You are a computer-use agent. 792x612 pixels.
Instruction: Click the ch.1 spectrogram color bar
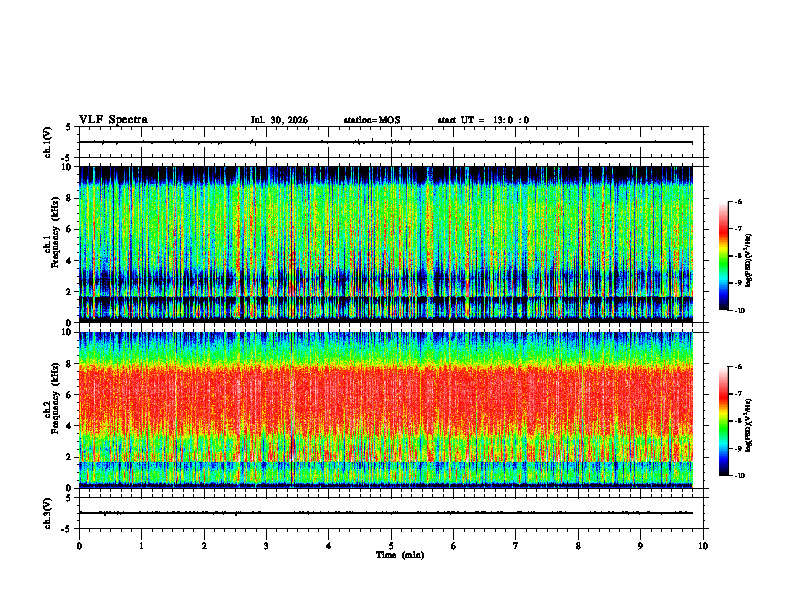coord(723,256)
